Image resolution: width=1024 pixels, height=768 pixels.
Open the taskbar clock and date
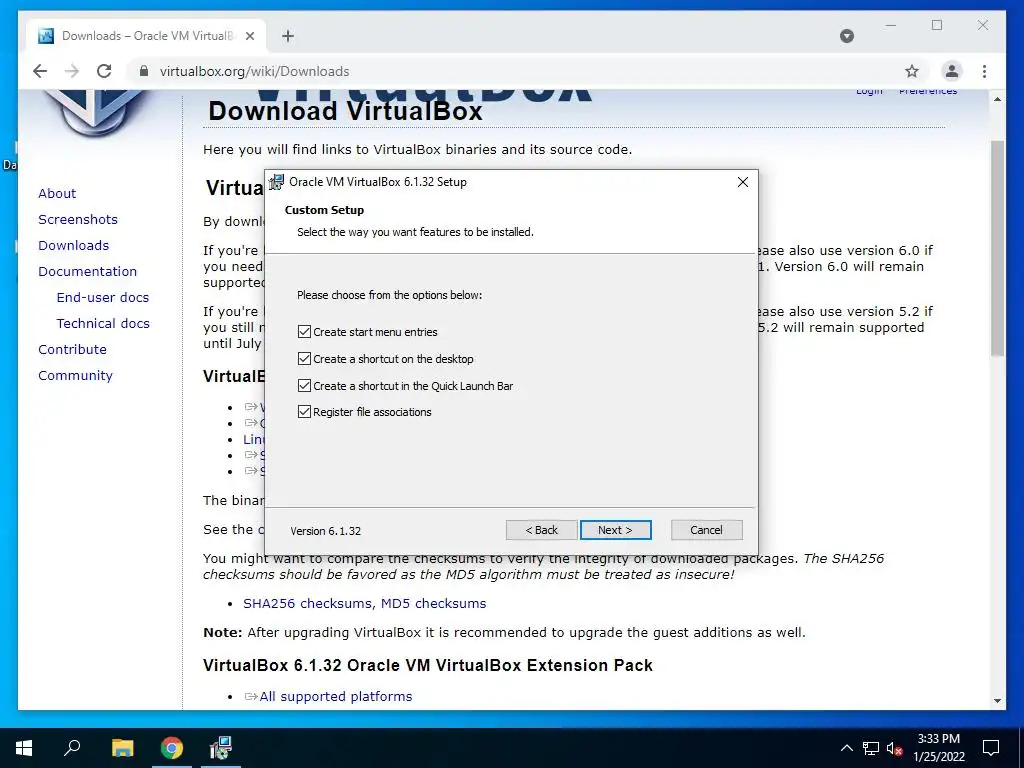coord(938,748)
